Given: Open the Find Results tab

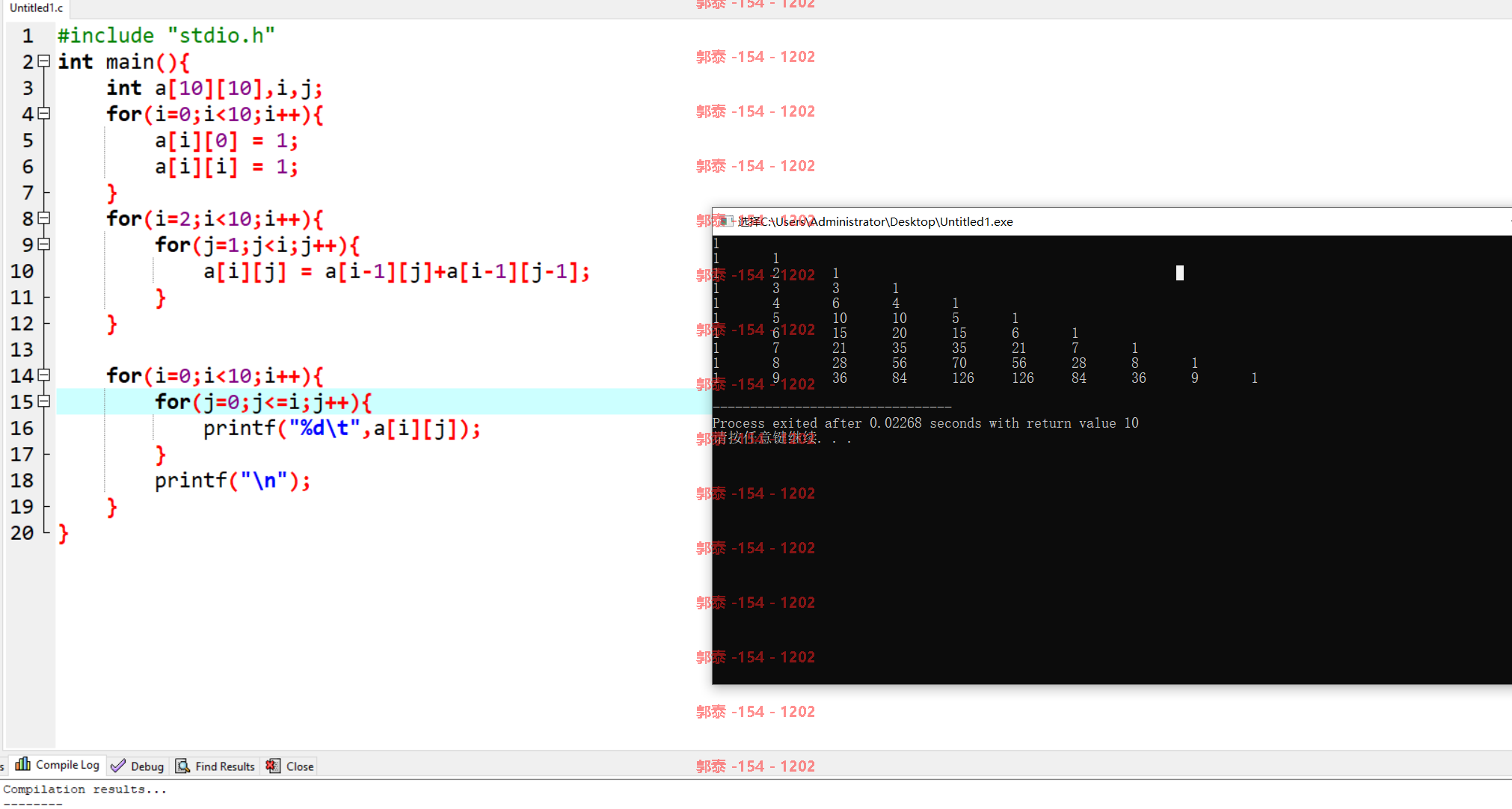Looking at the screenshot, I should (x=215, y=766).
